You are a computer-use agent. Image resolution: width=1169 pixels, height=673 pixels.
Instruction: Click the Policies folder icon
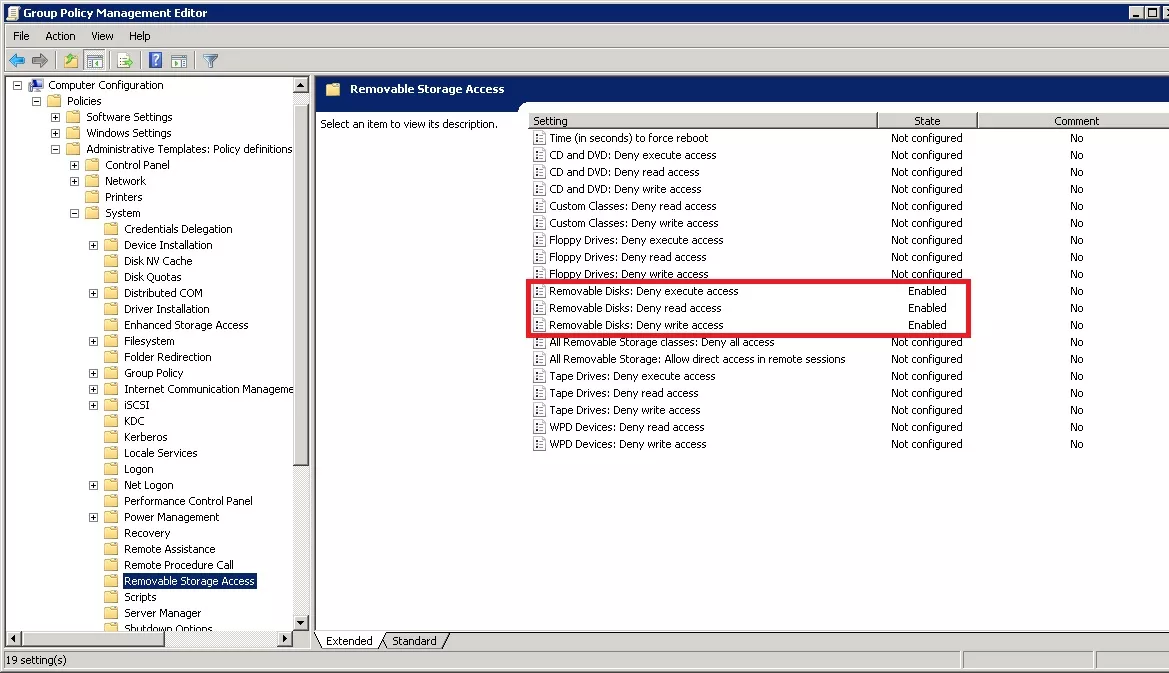(54, 101)
